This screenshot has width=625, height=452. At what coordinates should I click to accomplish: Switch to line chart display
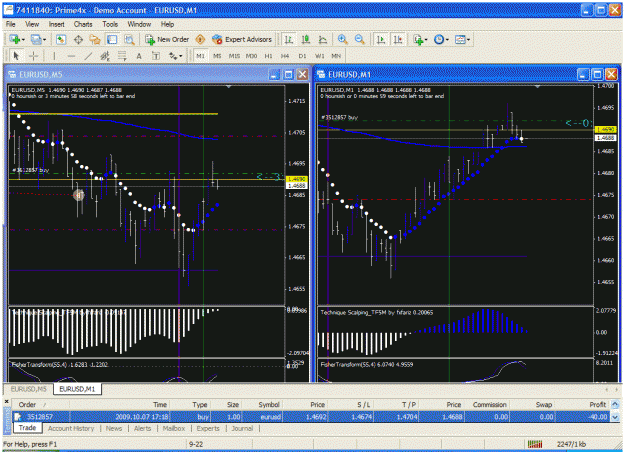[323, 39]
